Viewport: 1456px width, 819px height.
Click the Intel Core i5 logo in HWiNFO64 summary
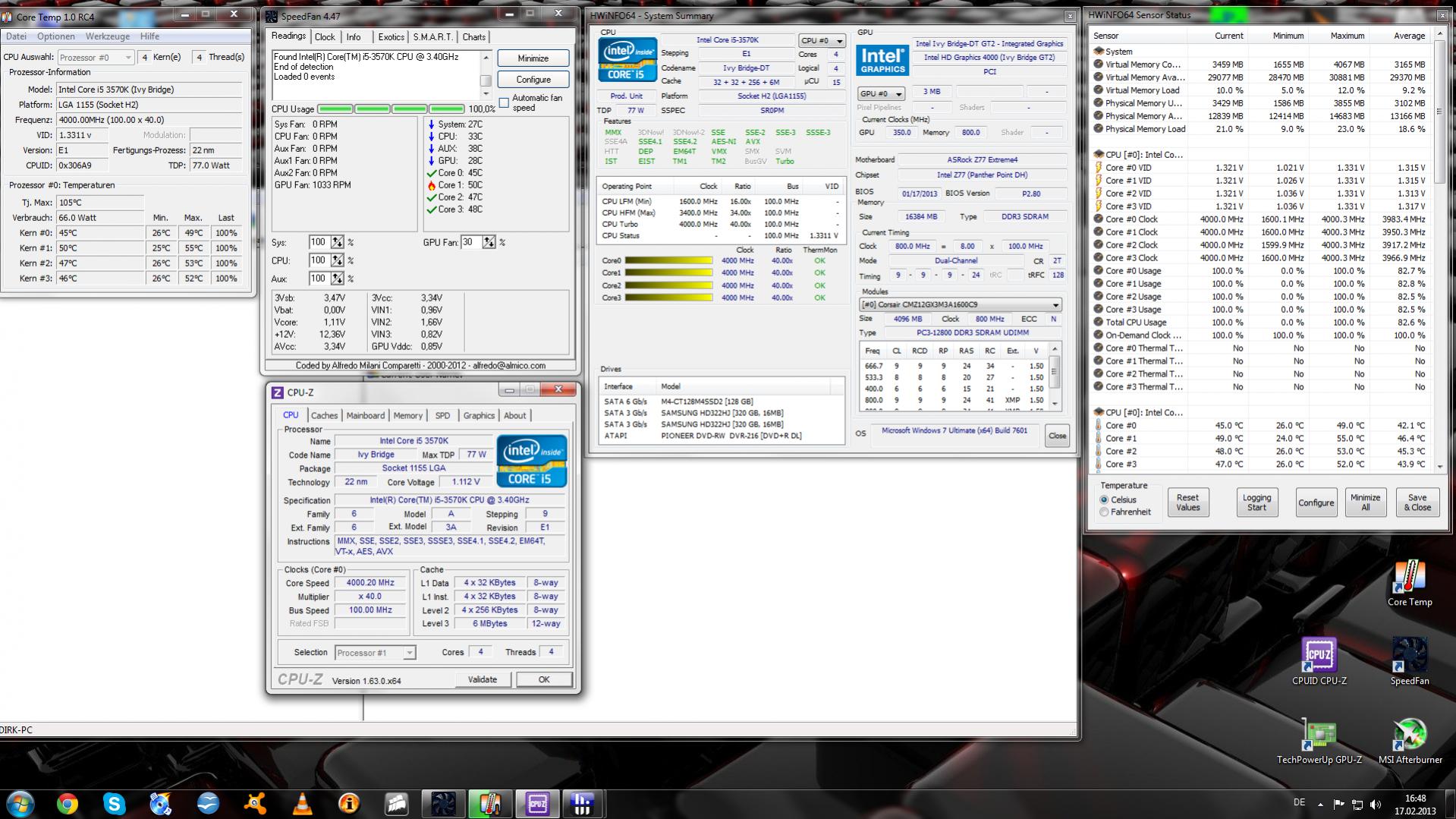tap(627, 59)
